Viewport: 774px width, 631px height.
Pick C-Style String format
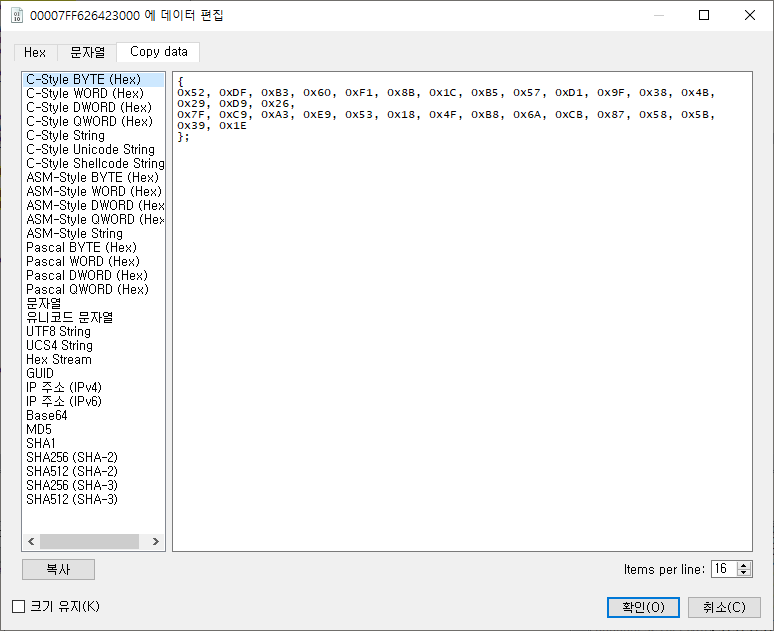pyautogui.click(x=94, y=135)
